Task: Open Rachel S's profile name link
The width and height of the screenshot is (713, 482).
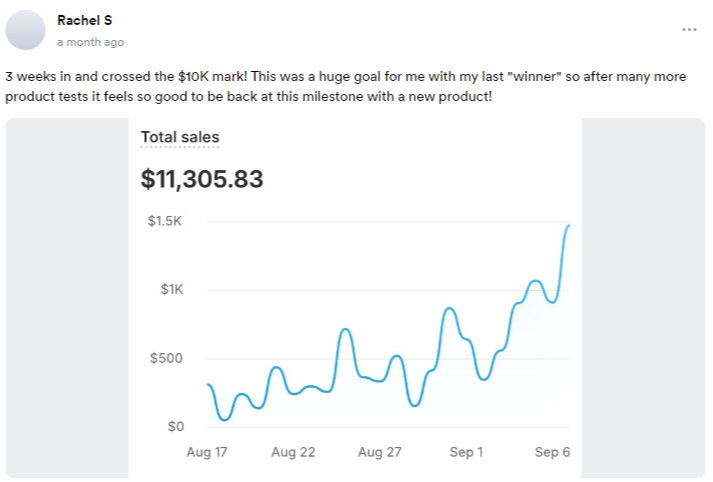Action: (84, 20)
